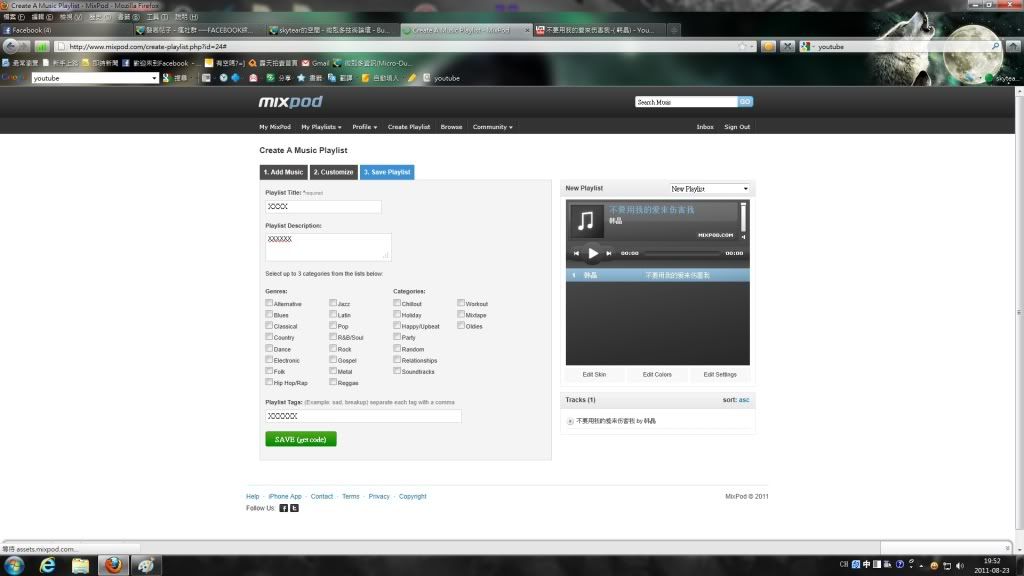Click the track icon beside the Tracks entry
The width and height of the screenshot is (1024, 576).
(570, 421)
